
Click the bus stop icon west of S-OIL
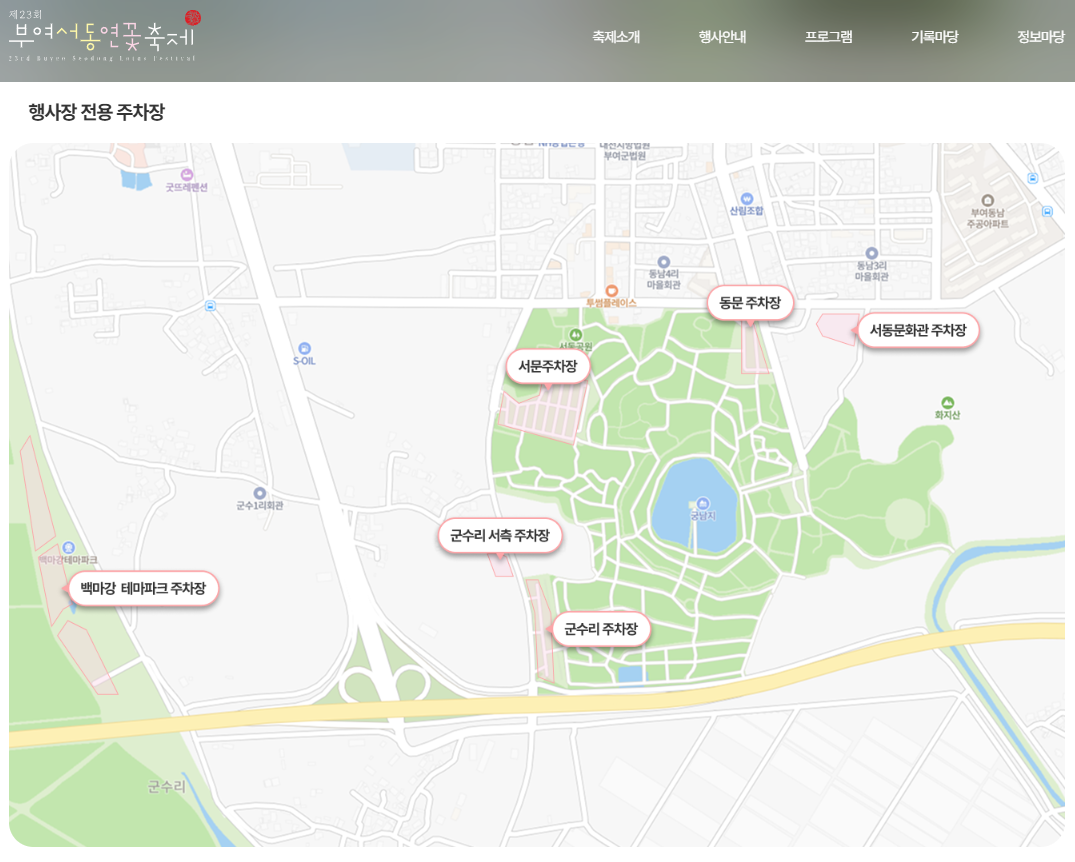[x=210, y=306]
